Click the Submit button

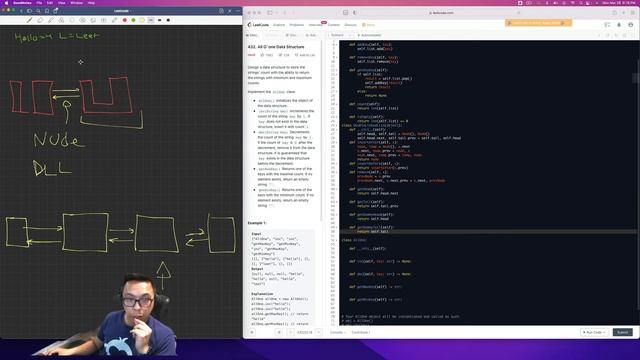coord(622,332)
